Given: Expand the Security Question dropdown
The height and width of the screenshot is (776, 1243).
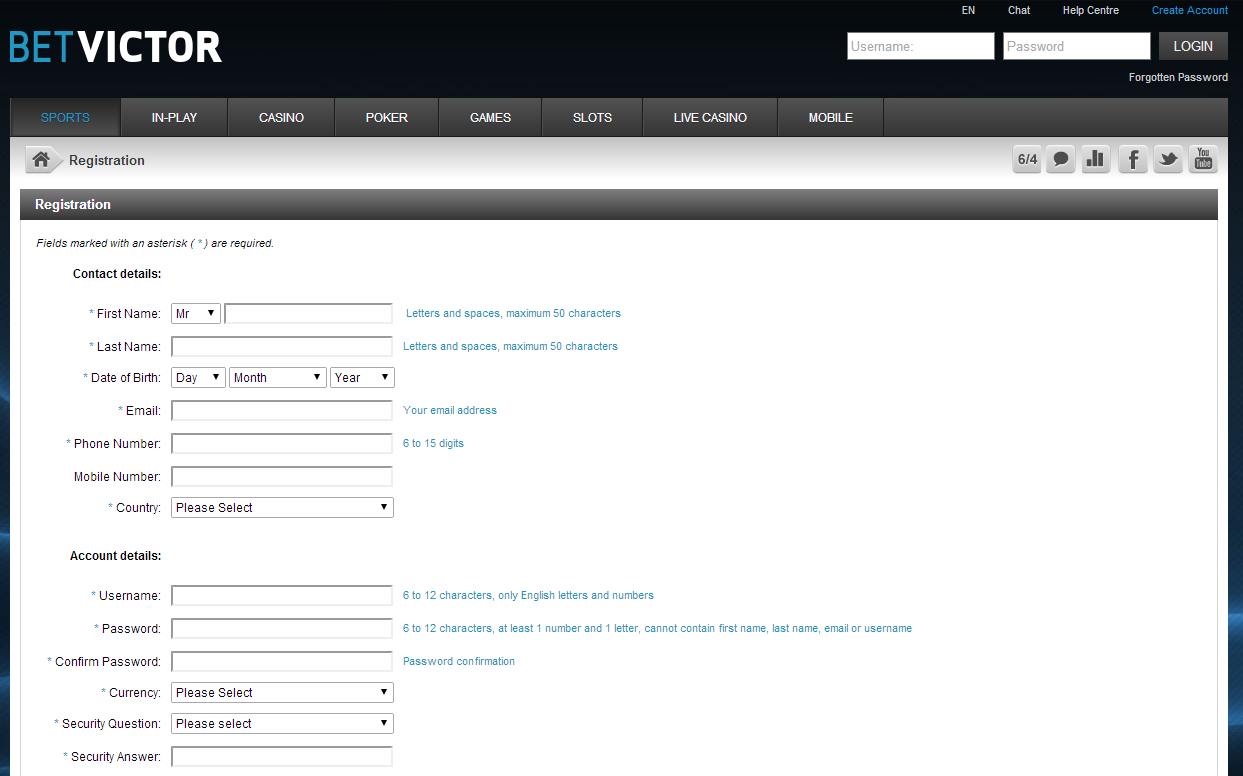Looking at the screenshot, I should pos(282,724).
